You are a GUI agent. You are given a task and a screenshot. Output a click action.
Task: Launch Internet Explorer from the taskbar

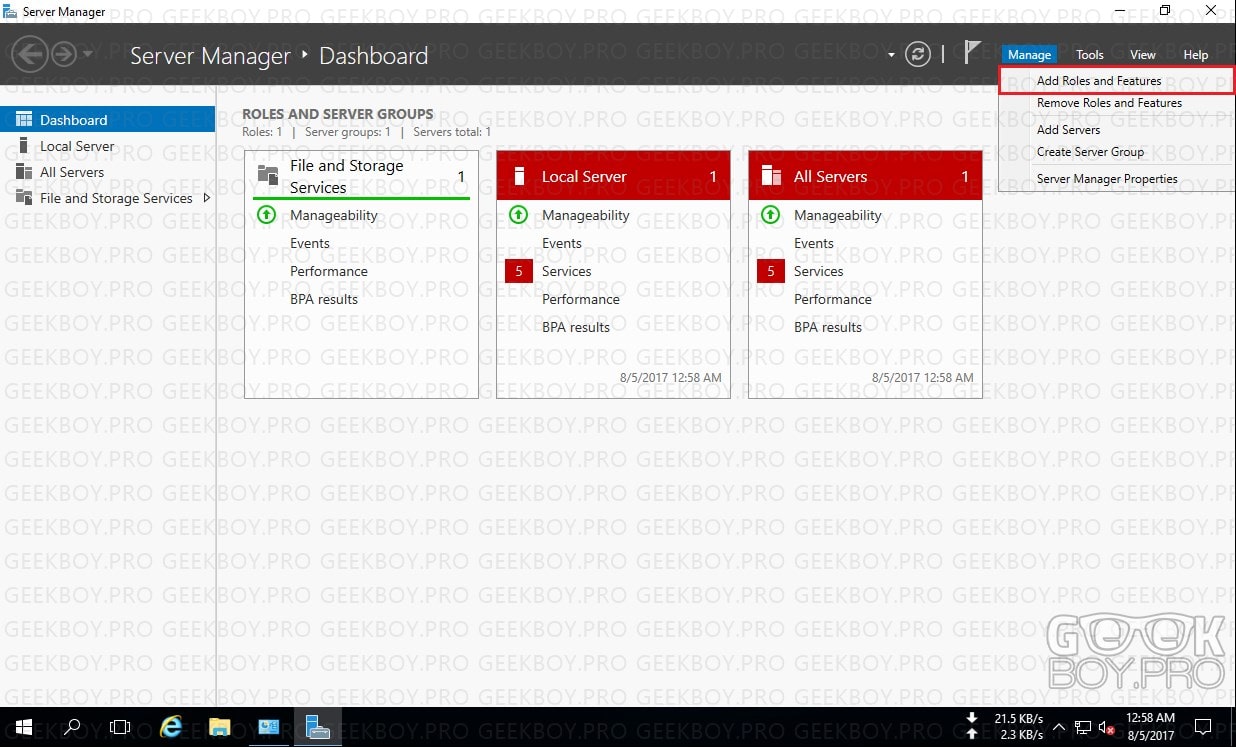[171, 727]
